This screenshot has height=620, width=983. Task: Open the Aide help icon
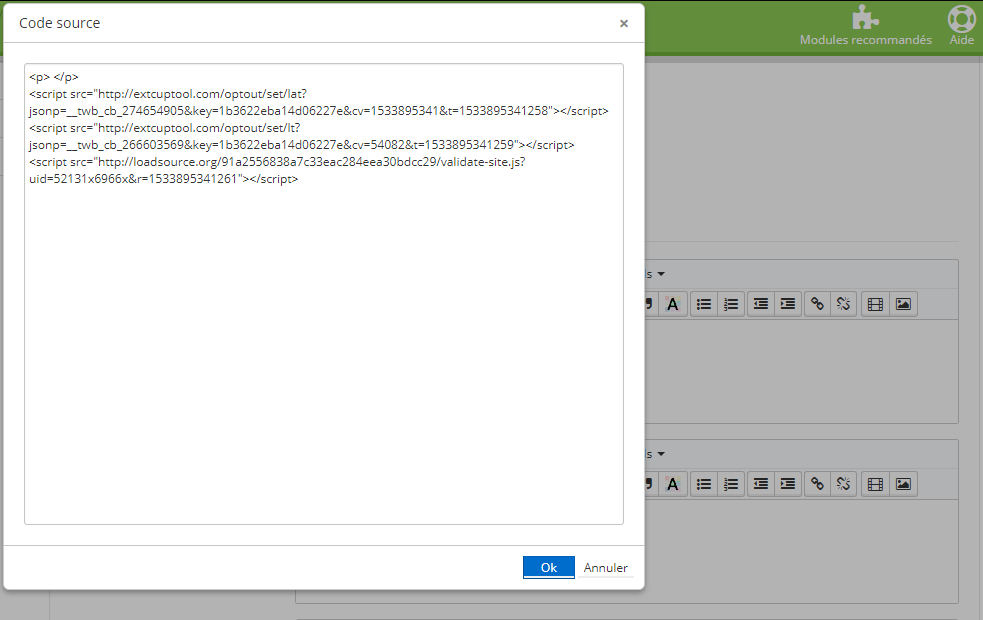(x=961, y=26)
